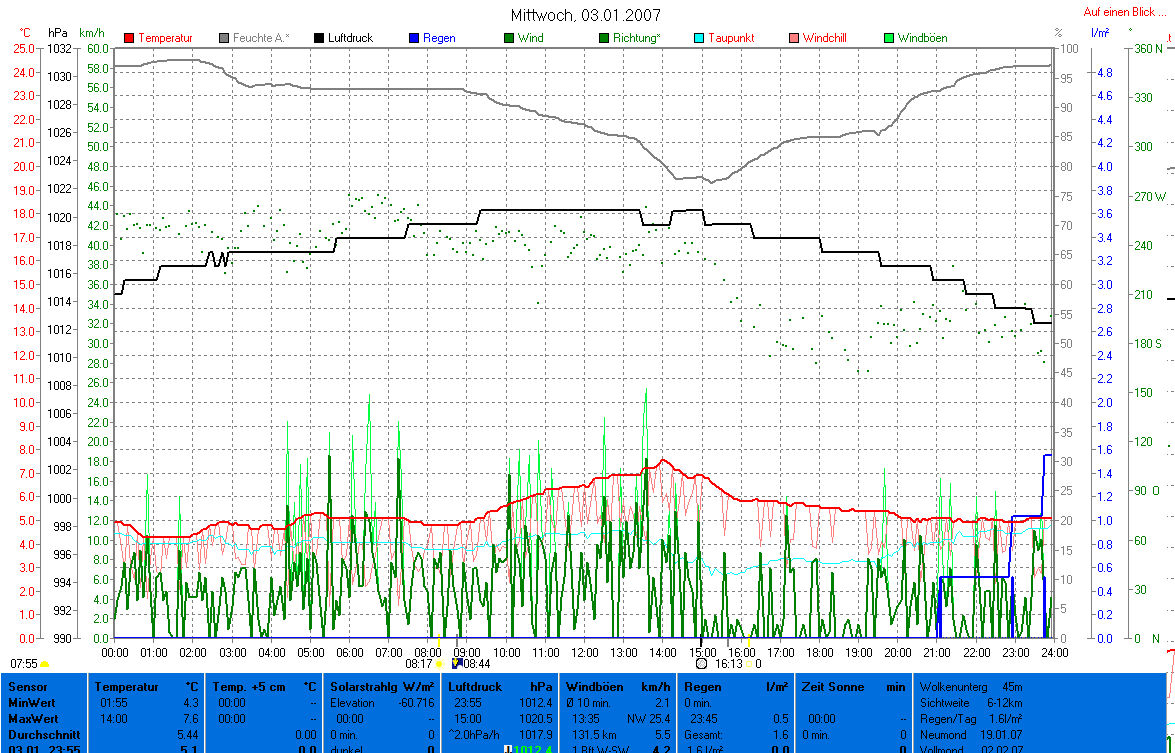Click the date title Mittwoch, 03.01.2007
The image size is (1175, 753).
[585, 15]
